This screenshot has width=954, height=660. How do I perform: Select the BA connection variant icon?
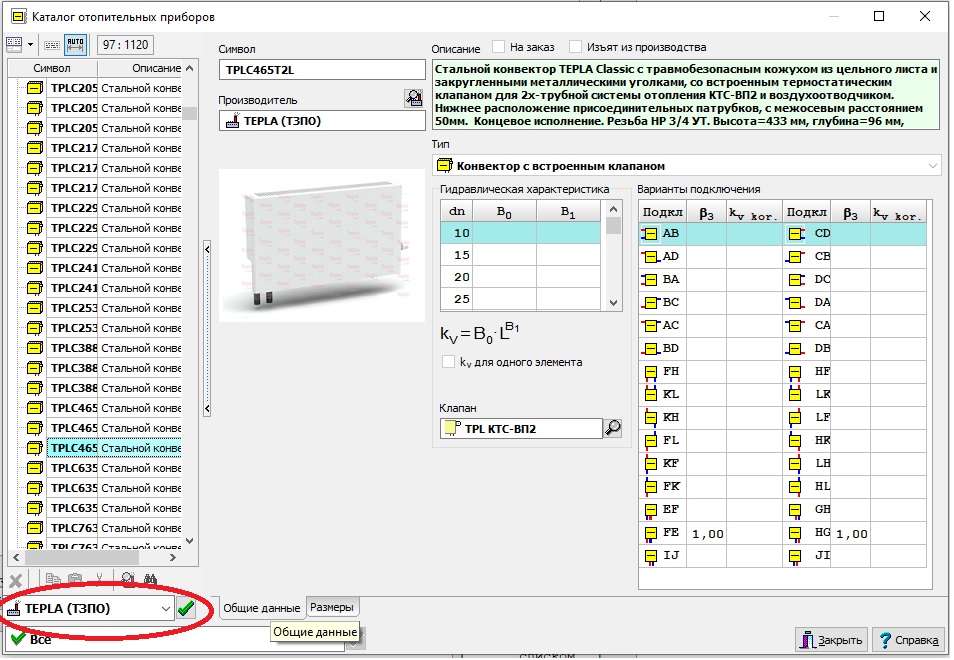650,280
